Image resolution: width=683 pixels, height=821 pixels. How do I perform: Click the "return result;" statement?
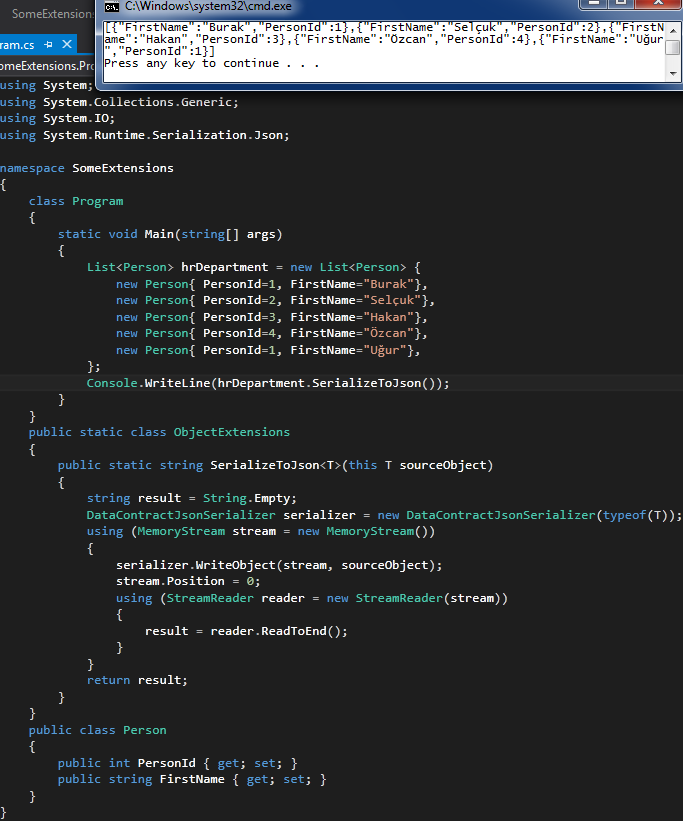point(137,680)
